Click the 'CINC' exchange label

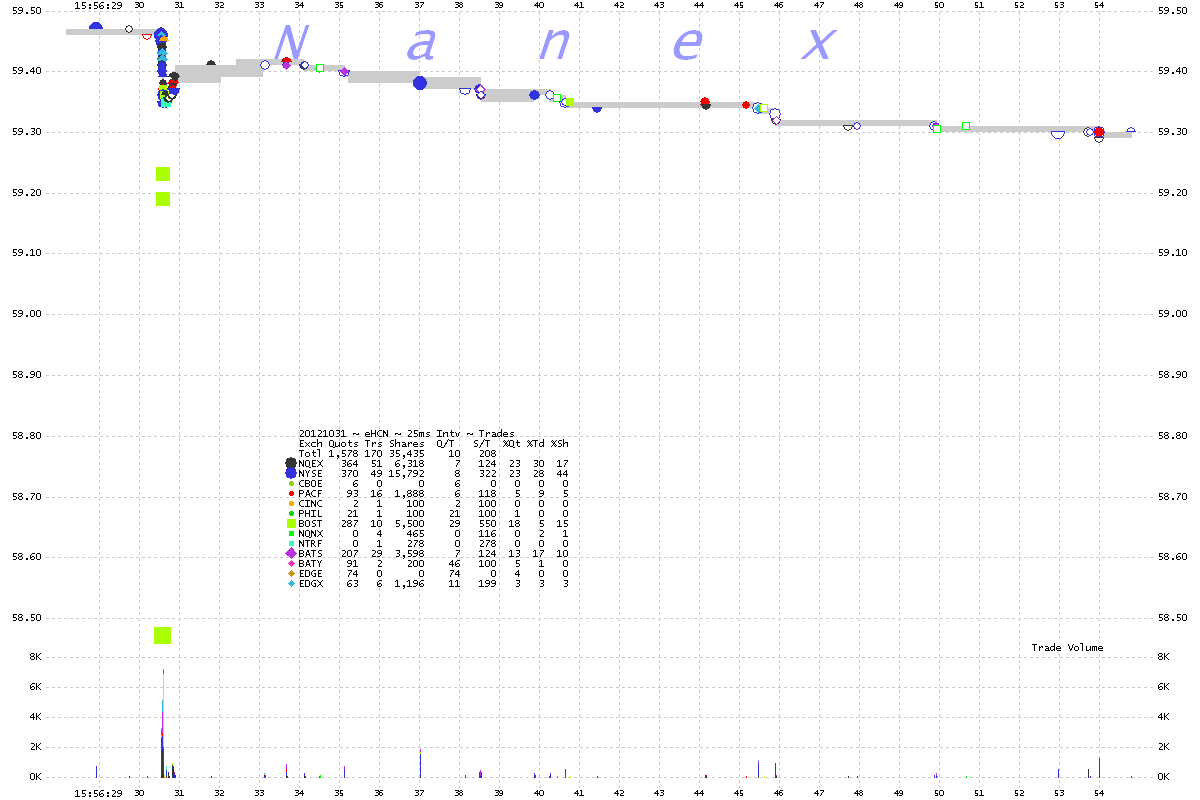click(311, 503)
